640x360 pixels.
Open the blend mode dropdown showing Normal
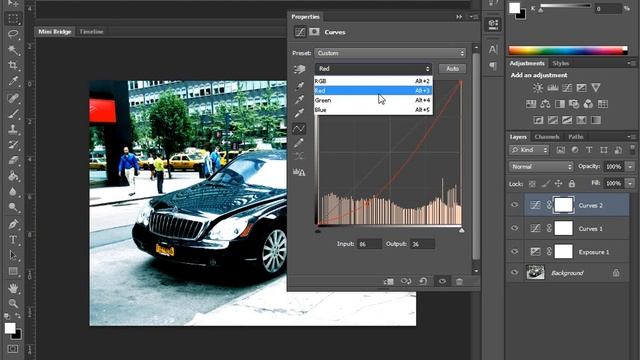pos(541,167)
